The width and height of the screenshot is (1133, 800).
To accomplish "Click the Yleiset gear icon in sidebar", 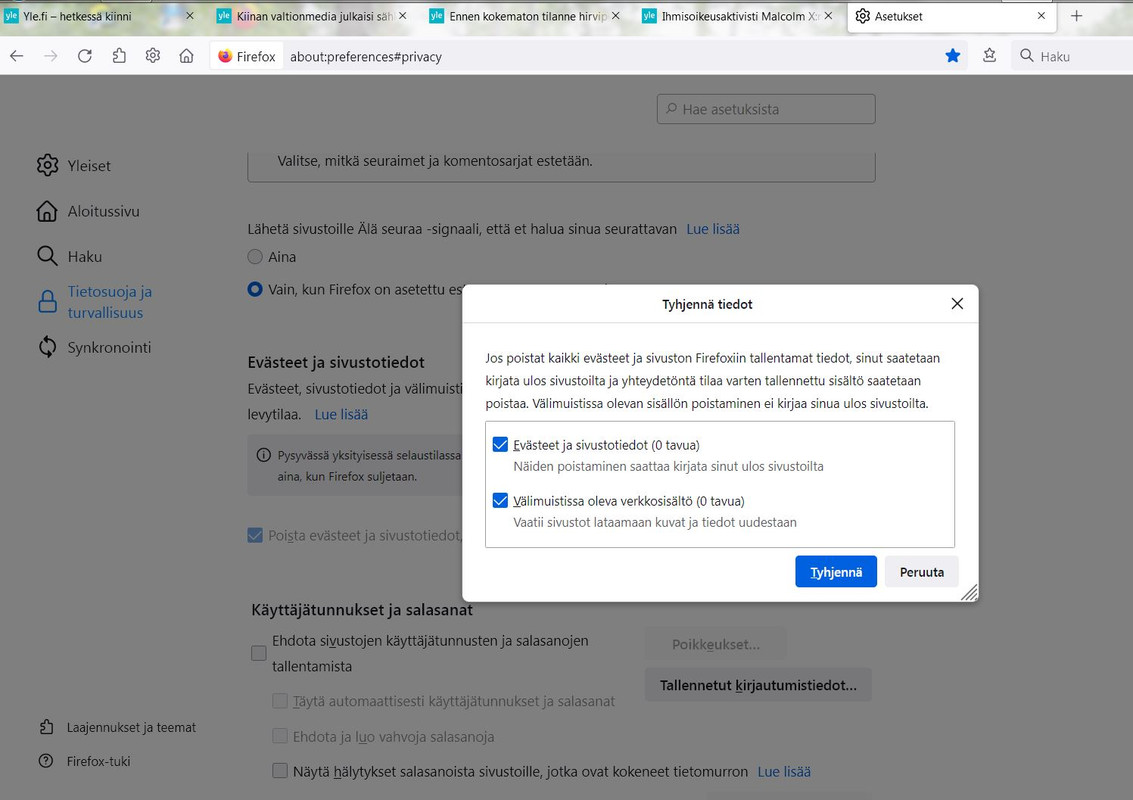I will coord(48,165).
